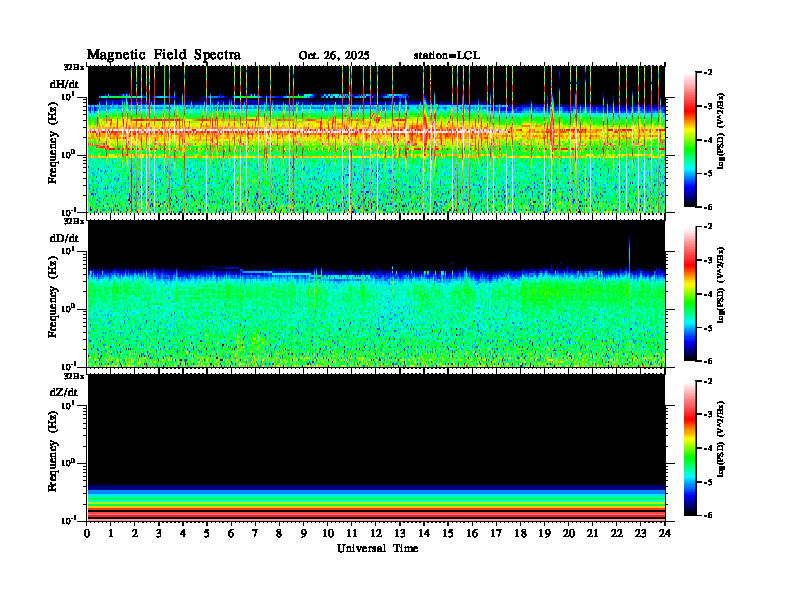
Task: Click the '24' hour tick label
Action: coord(665,533)
